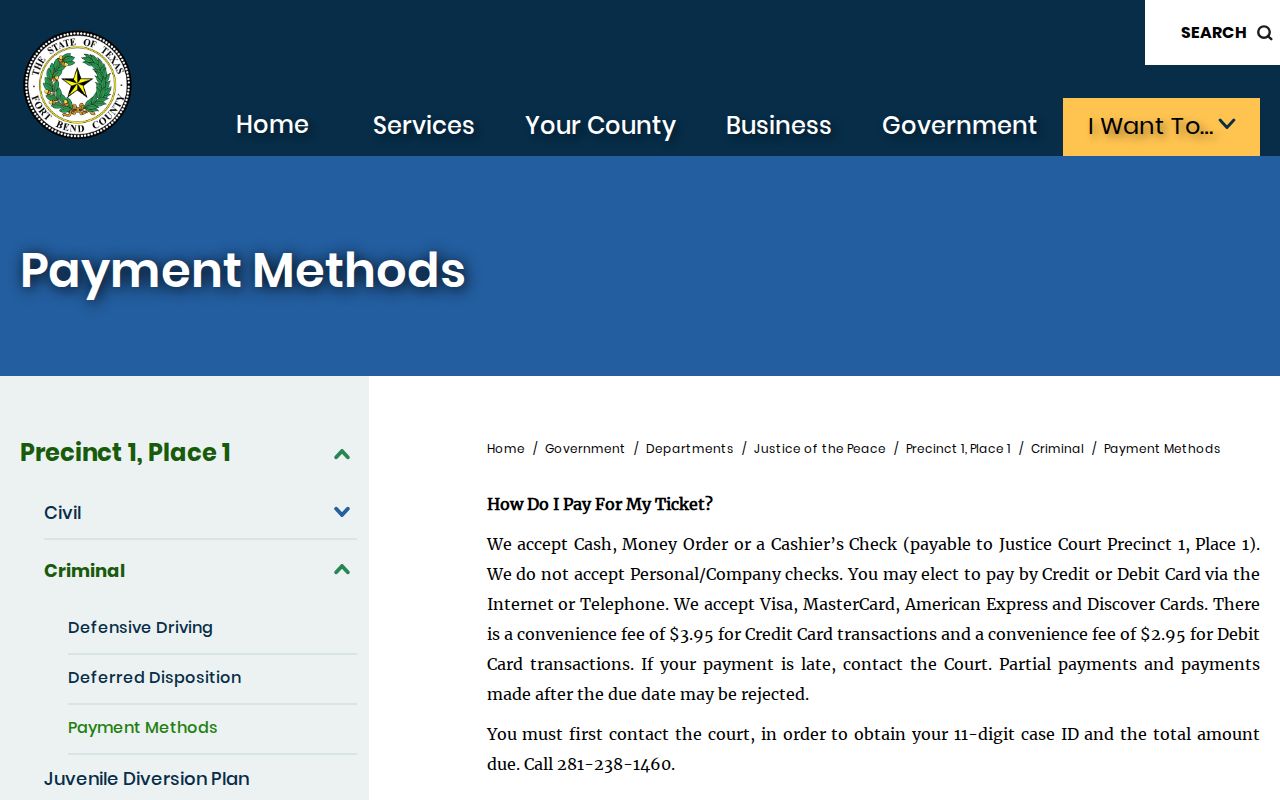Click the Departments breadcrumb link
Screen dimensions: 1280x800
point(689,449)
